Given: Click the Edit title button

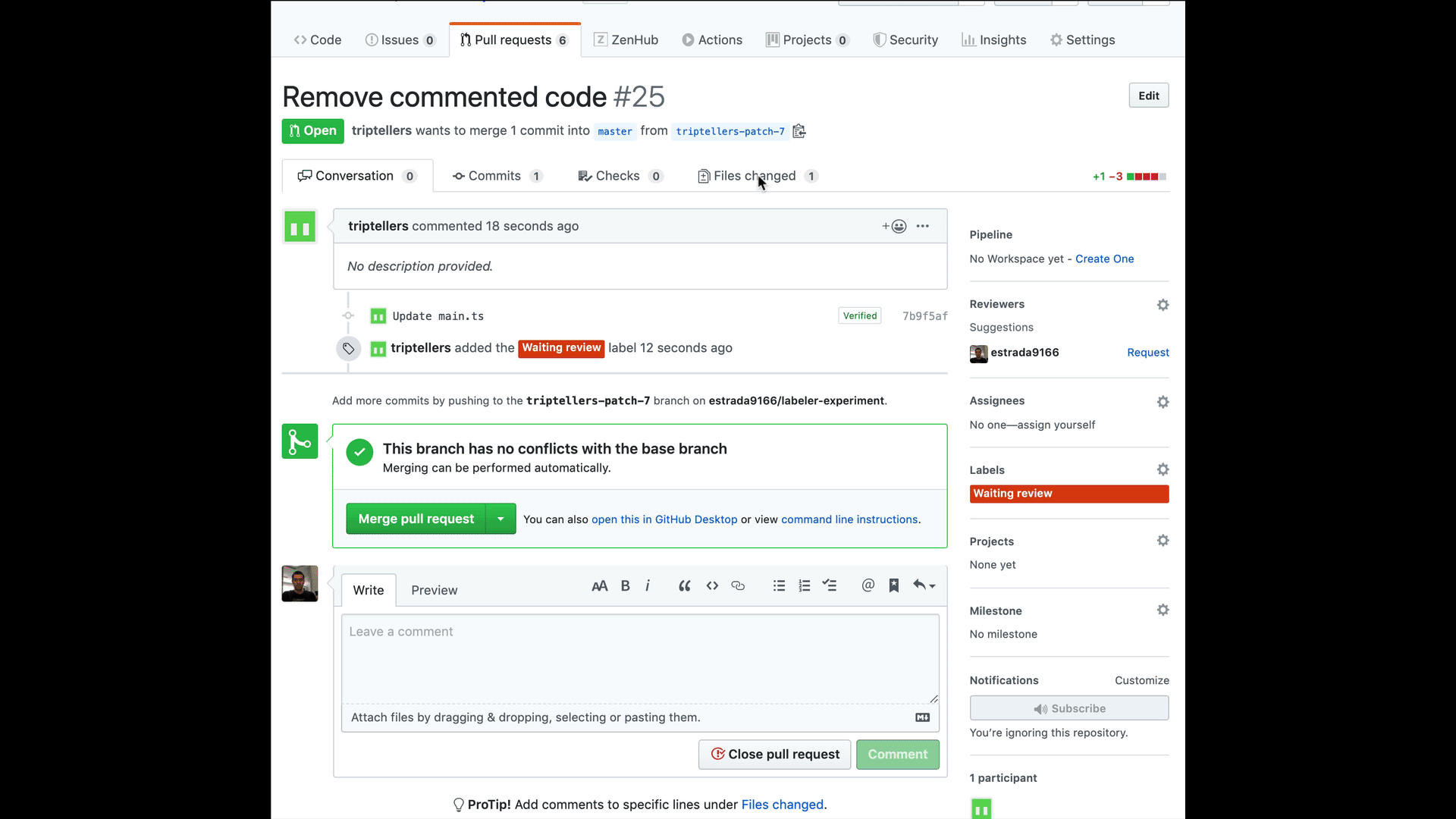Looking at the screenshot, I should click(1149, 96).
